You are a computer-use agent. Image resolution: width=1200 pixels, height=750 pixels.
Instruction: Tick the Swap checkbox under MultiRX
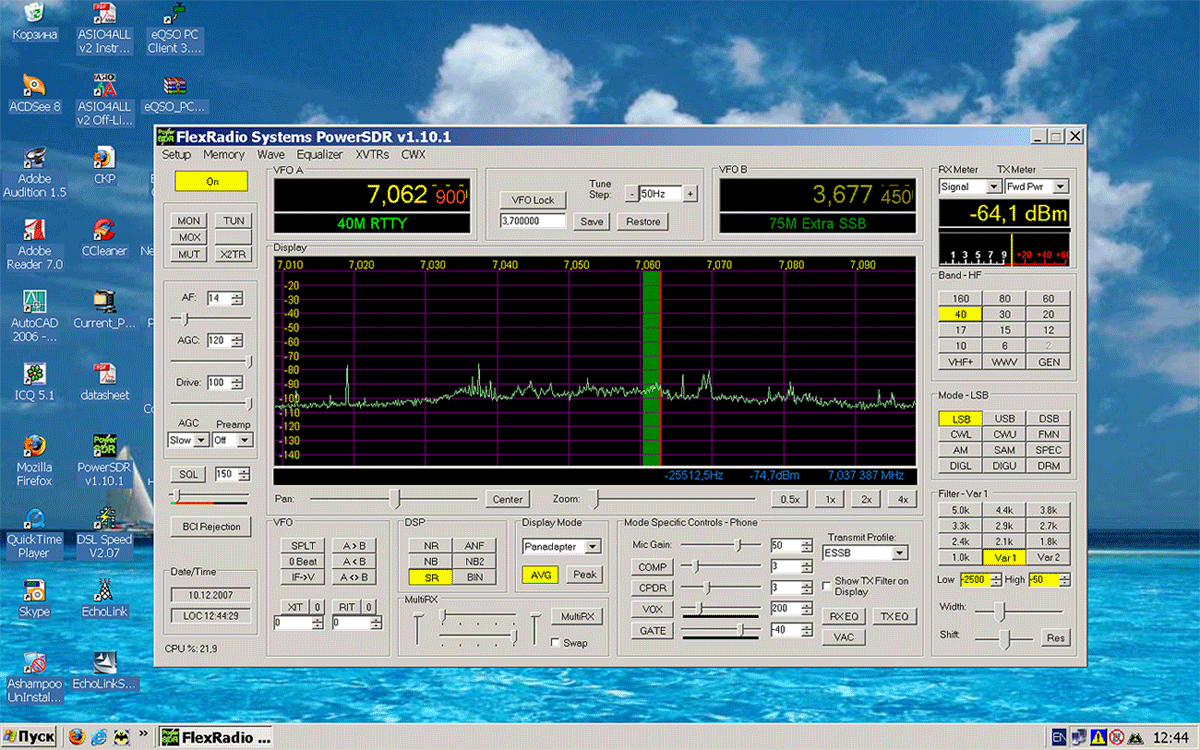(x=556, y=643)
